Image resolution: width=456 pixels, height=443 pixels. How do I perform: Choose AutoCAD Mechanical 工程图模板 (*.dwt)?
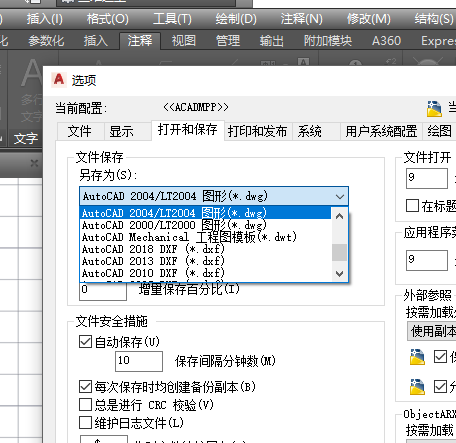click(x=205, y=237)
